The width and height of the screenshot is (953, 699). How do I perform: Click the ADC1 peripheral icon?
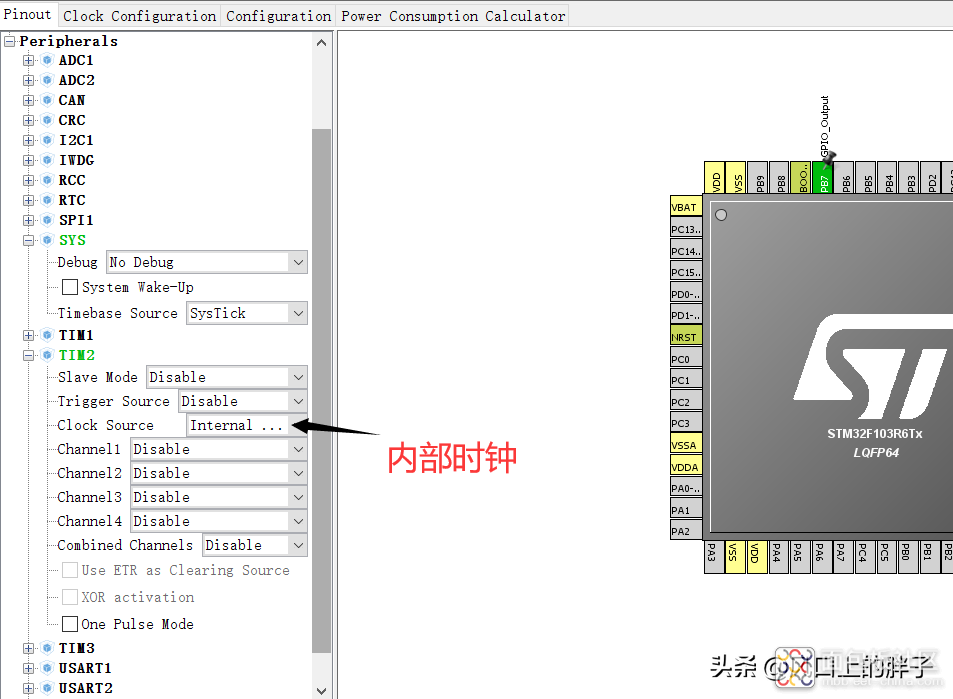pyautogui.click(x=47, y=60)
